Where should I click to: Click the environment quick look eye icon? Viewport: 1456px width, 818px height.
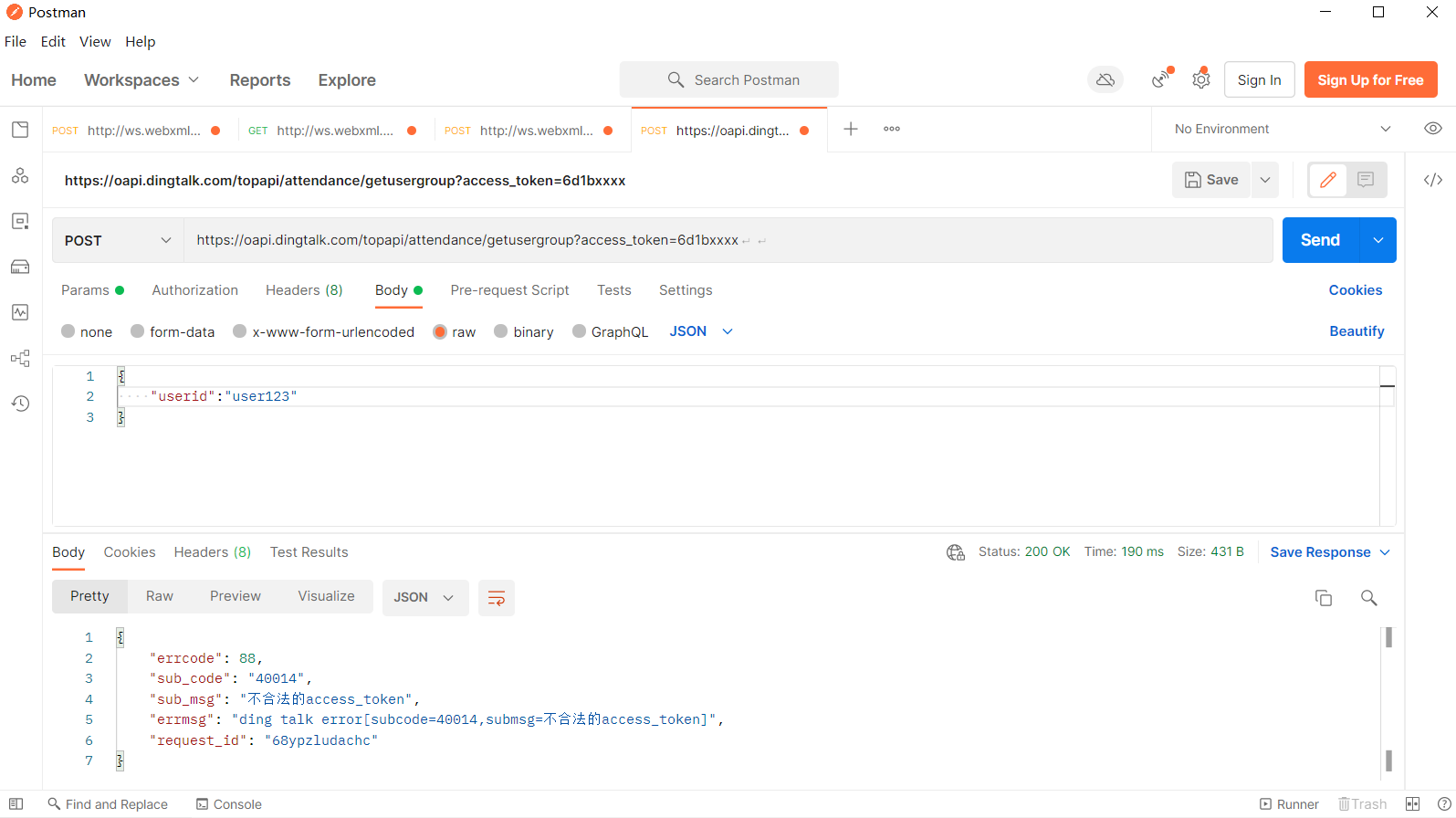pyautogui.click(x=1433, y=129)
